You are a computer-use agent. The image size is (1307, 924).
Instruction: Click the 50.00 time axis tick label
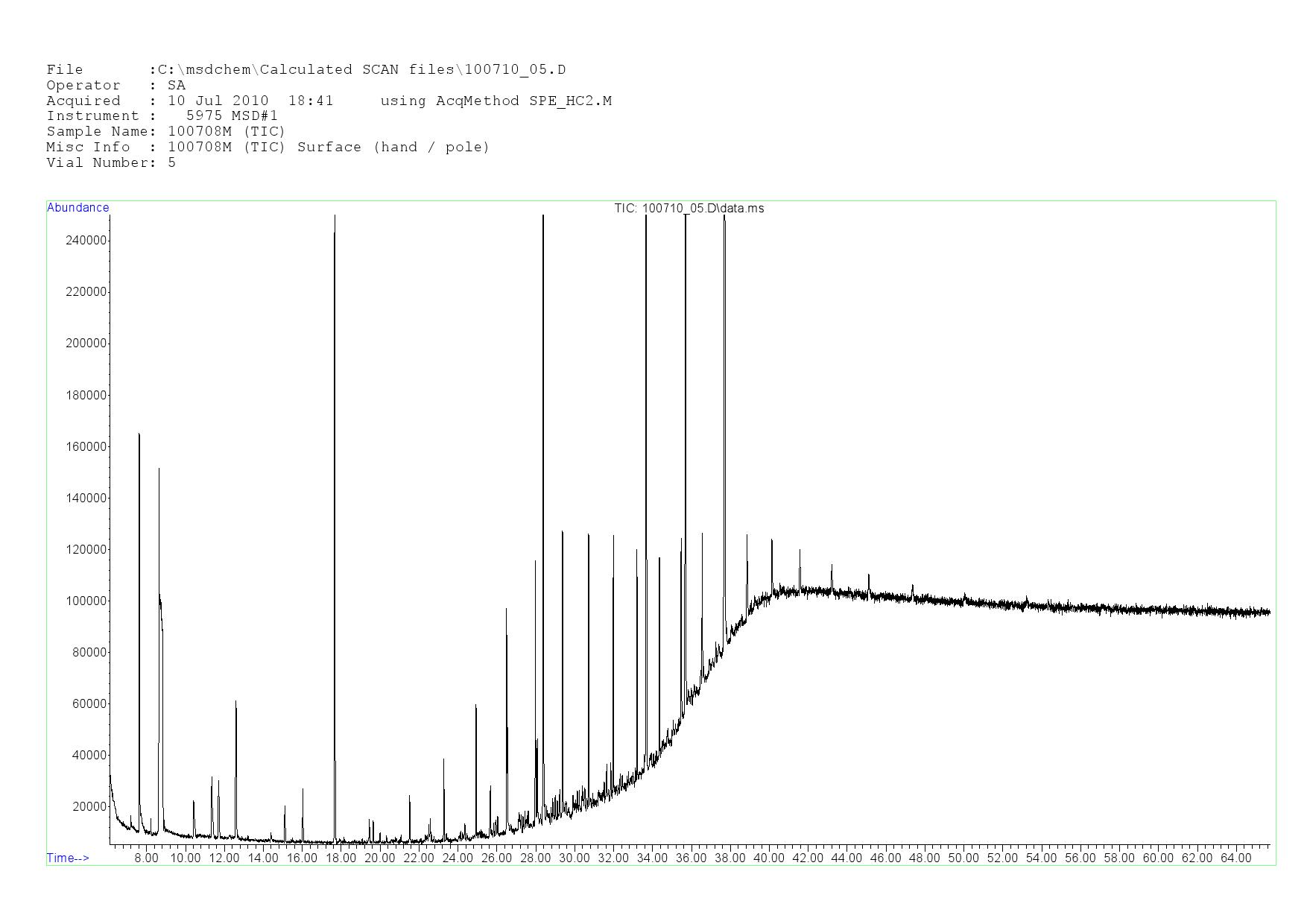point(963,858)
